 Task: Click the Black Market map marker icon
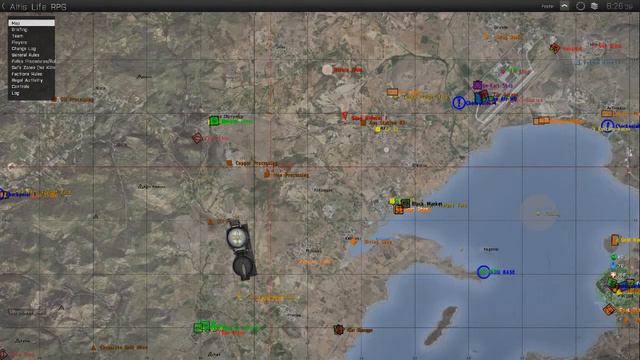point(405,203)
